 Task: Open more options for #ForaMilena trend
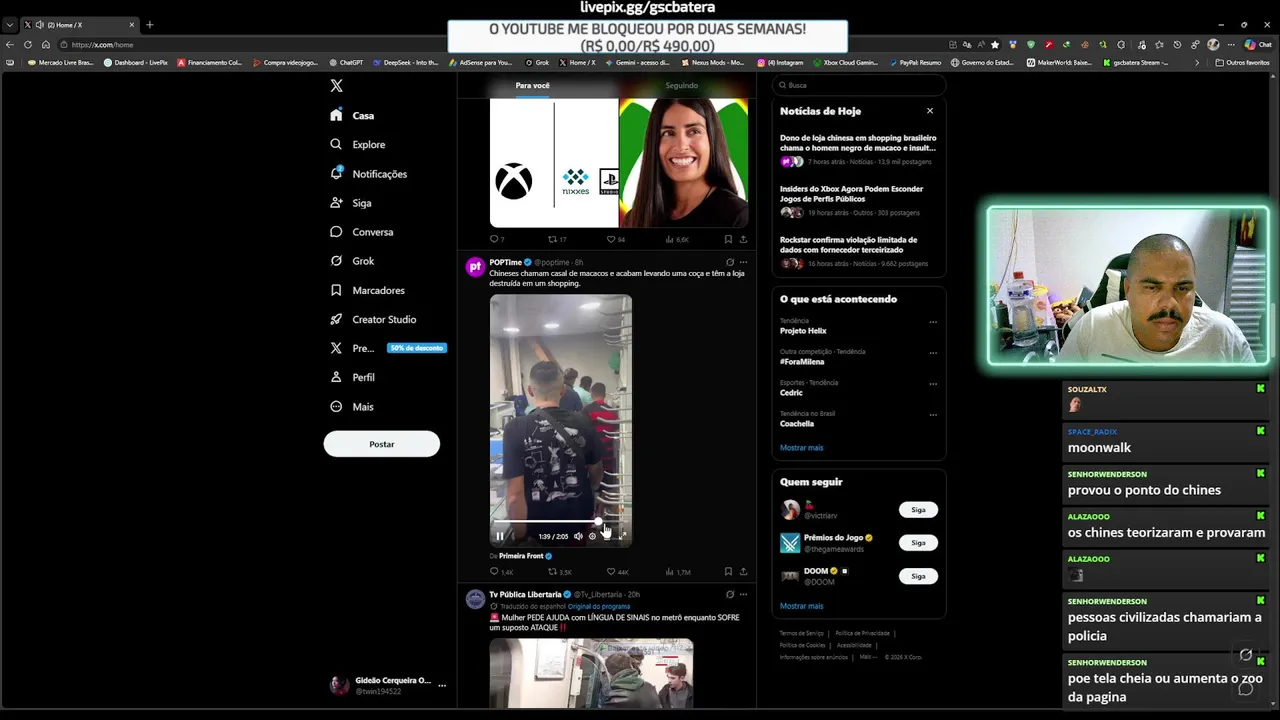933,353
